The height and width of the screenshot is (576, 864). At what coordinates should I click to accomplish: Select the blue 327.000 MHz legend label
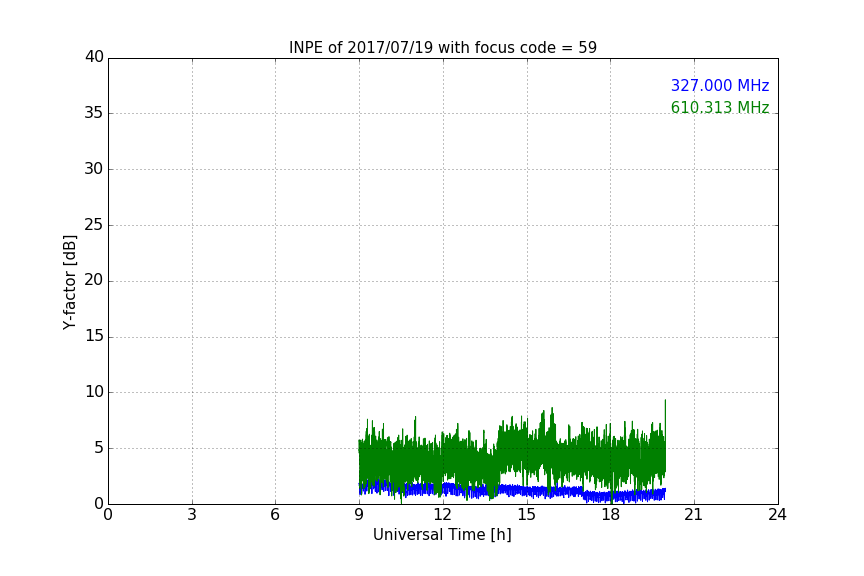pyautogui.click(x=720, y=85)
